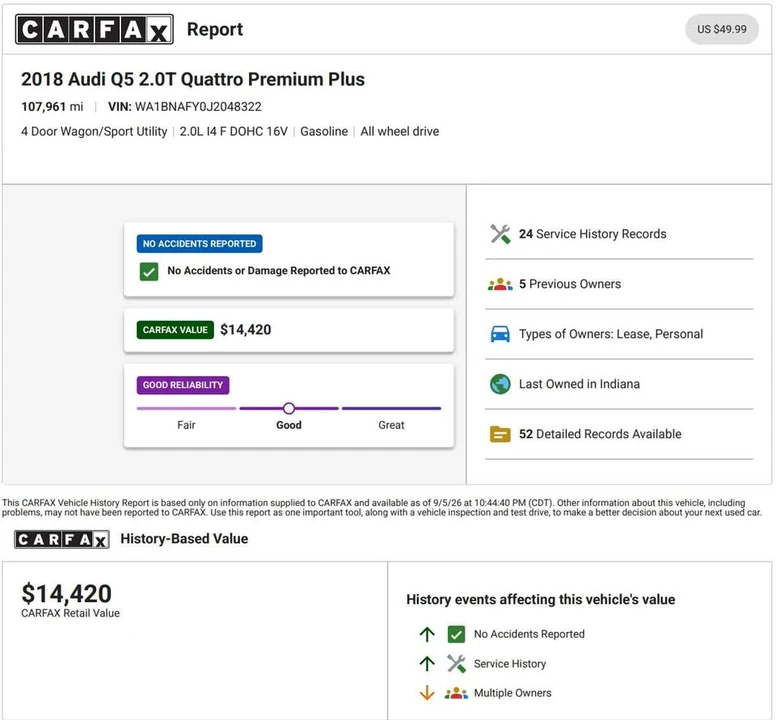Click the Good reliability label

289,425
